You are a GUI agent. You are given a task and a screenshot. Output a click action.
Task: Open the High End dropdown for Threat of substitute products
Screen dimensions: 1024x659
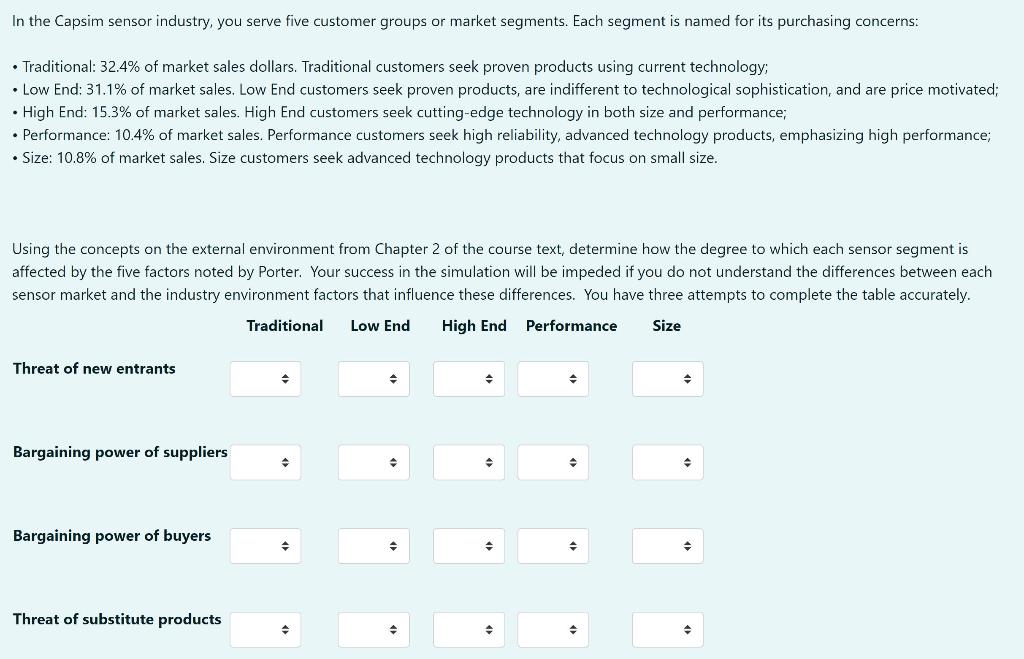468,629
